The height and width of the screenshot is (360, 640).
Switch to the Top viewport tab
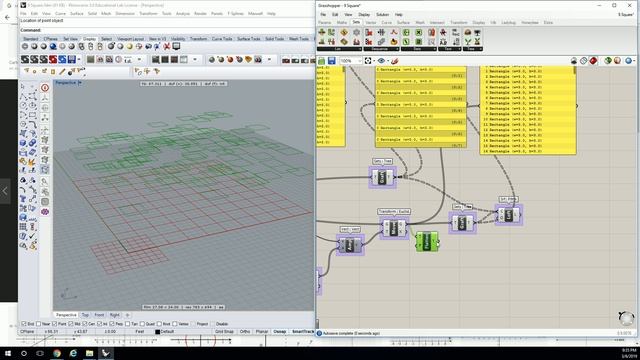[85, 315]
